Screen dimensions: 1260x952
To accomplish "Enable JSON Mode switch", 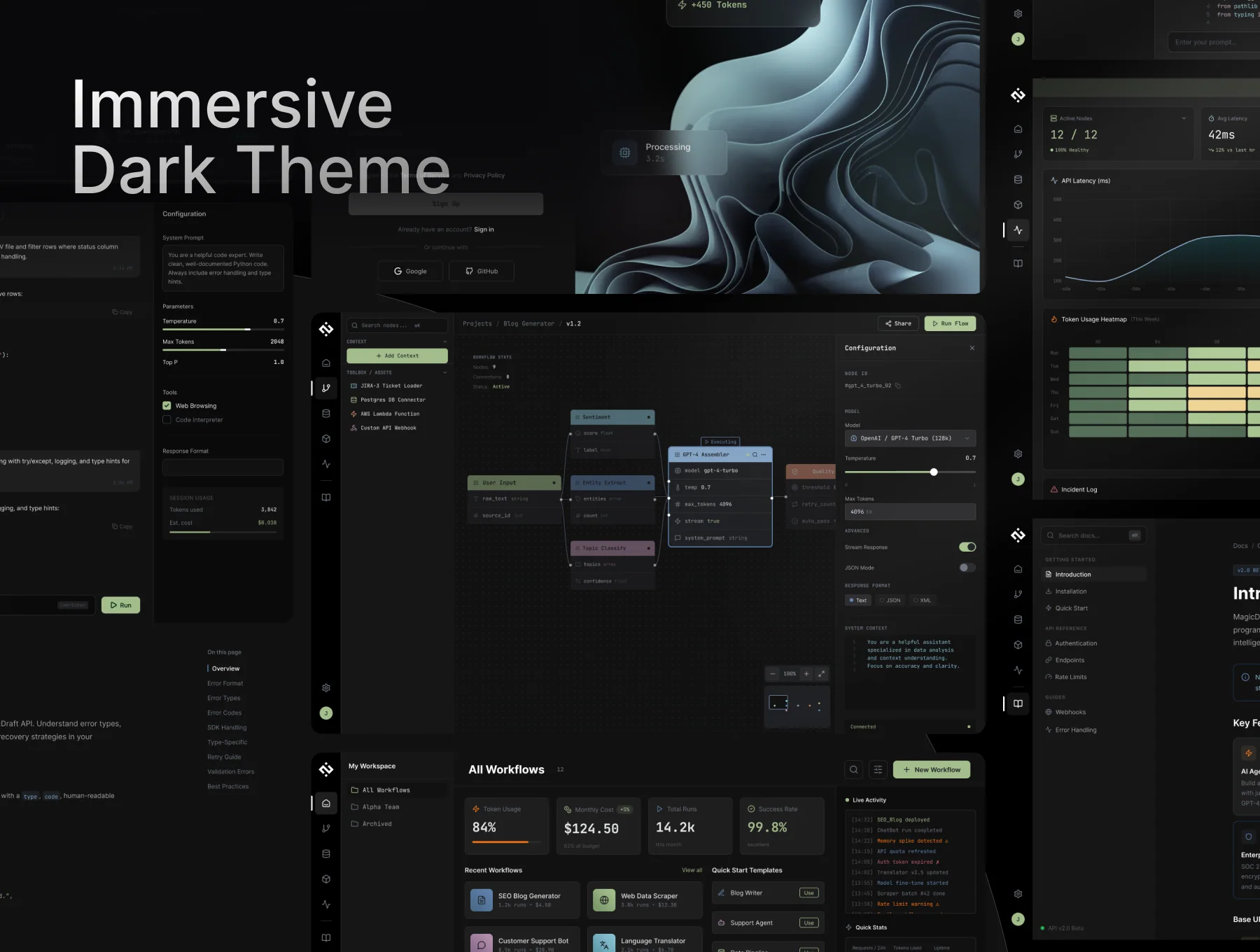I will click(967, 568).
